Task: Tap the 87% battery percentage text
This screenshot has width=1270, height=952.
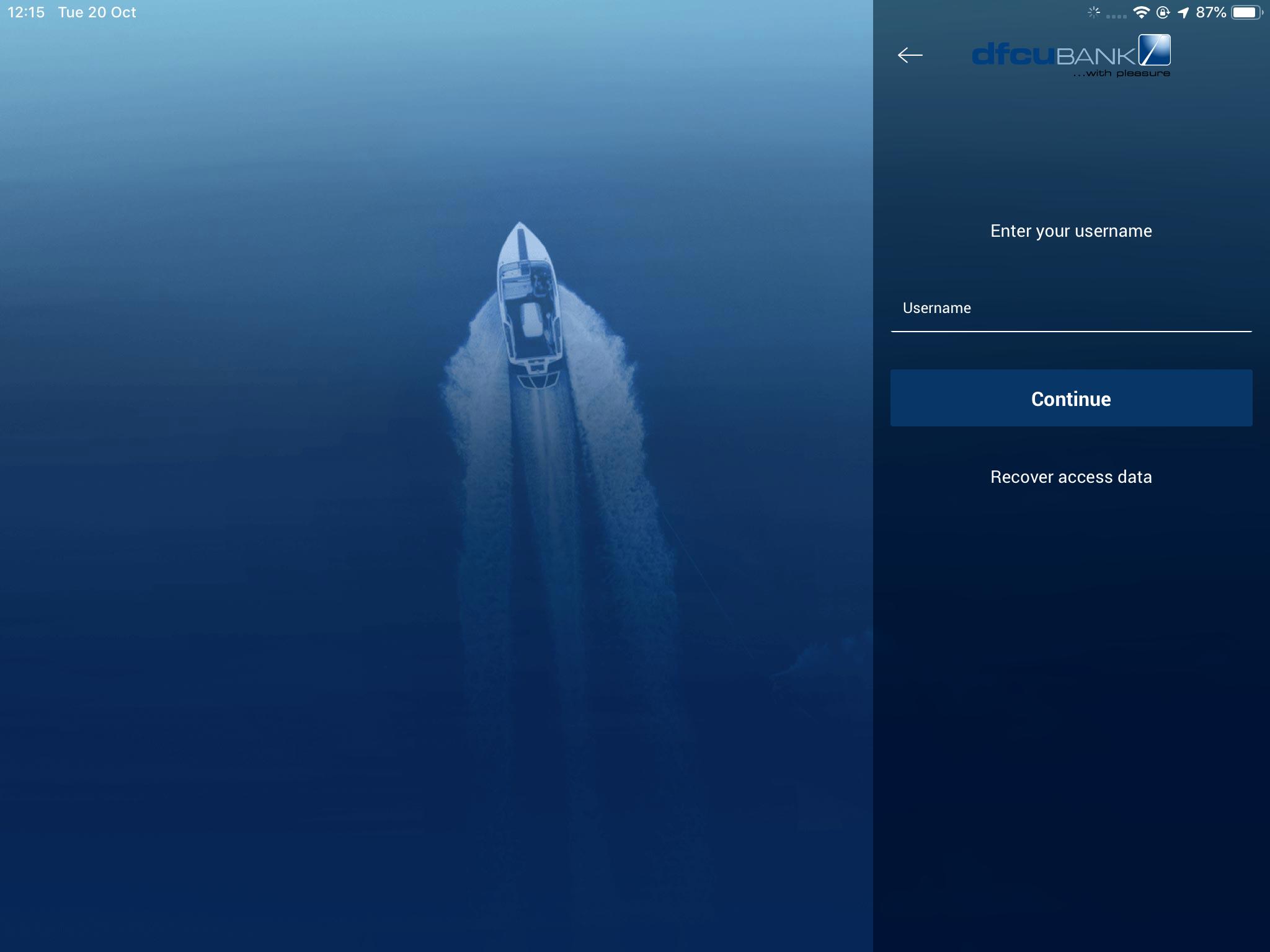Action: 1211,12
